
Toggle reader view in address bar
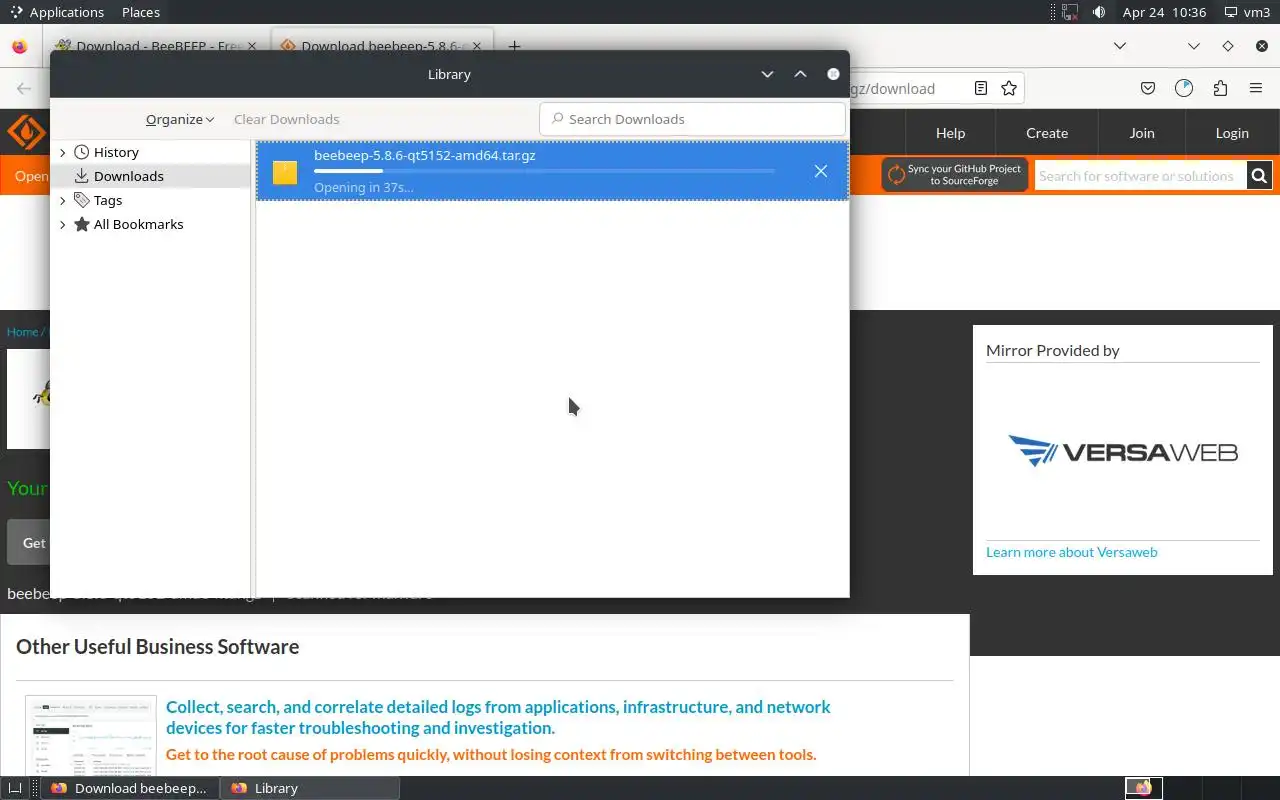(x=981, y=88)
